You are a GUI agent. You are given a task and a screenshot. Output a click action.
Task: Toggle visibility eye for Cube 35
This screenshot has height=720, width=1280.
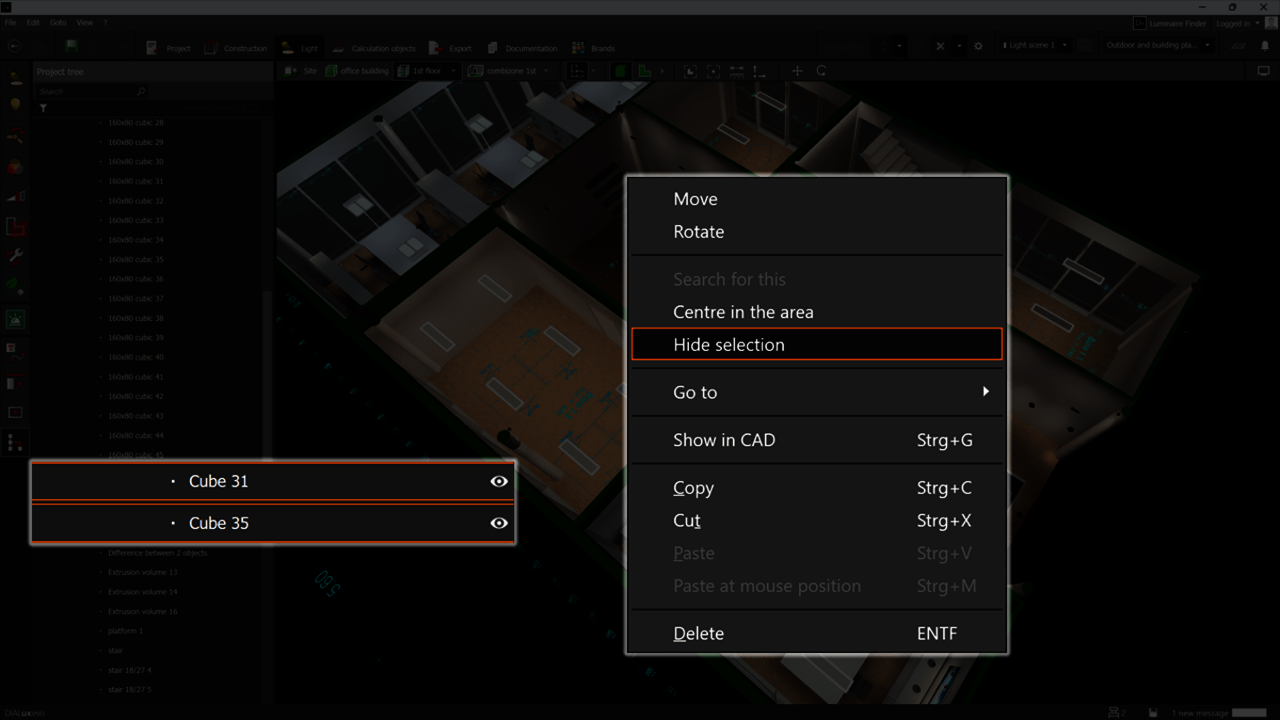(499, 523)
